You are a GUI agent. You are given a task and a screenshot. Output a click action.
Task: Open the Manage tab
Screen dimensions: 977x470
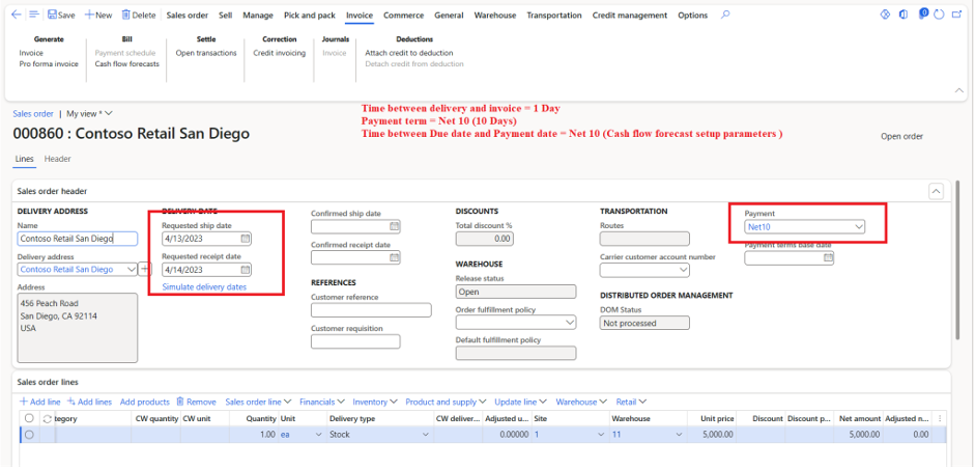pyautogui.click(x=257, y=15)
